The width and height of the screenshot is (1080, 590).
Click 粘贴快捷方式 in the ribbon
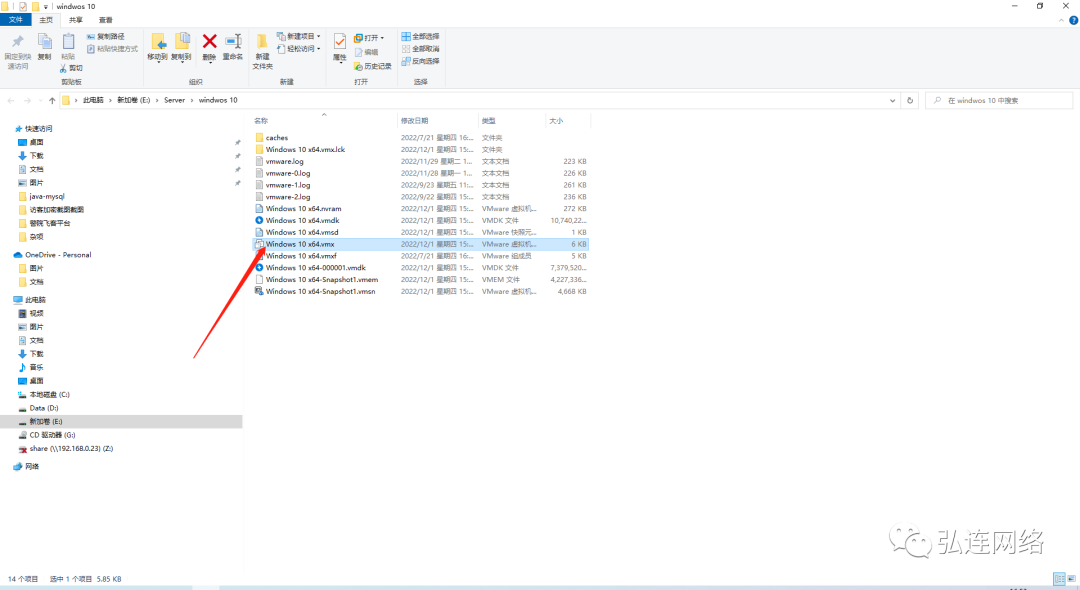coord(112,49)
